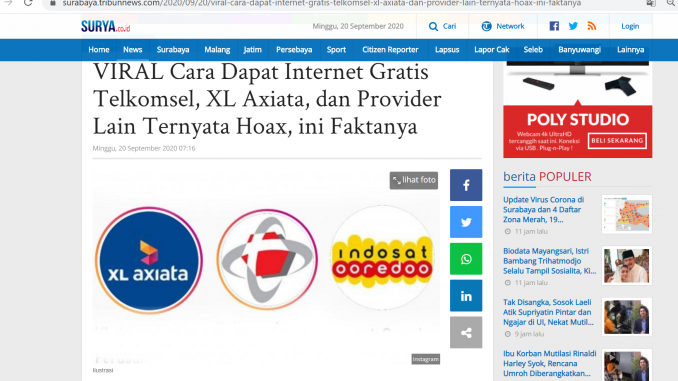
Task: Expand photo with lihat foto button
Action: [x=414, y=180]
